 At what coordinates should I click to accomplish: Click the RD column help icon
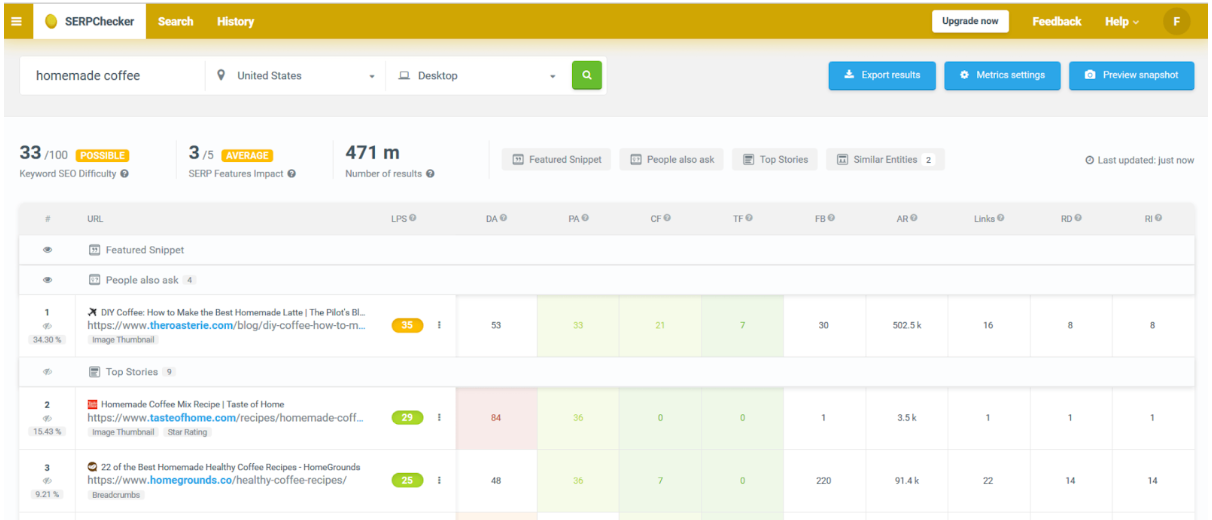1078,218
